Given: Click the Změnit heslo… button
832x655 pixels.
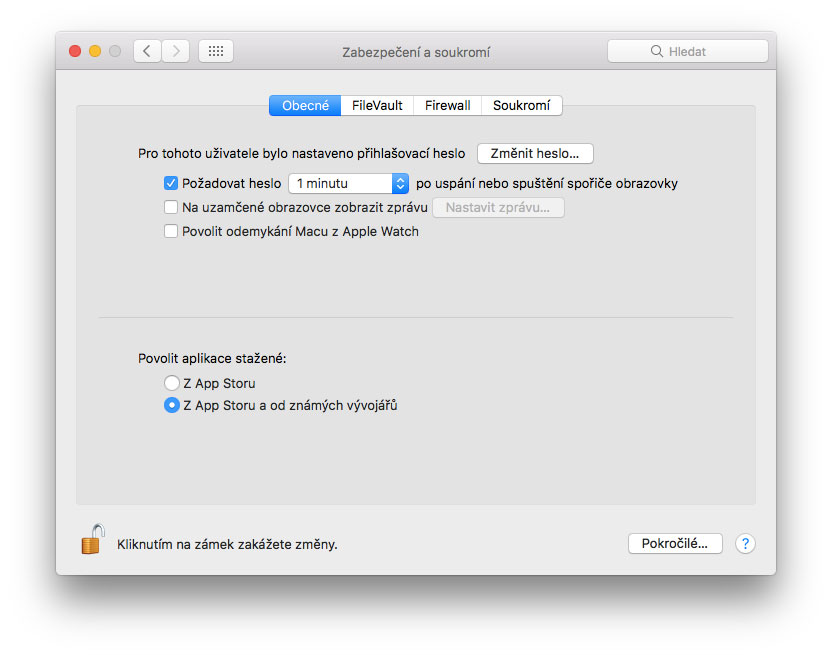Looking at the screenshot, I should click(535, 153).
